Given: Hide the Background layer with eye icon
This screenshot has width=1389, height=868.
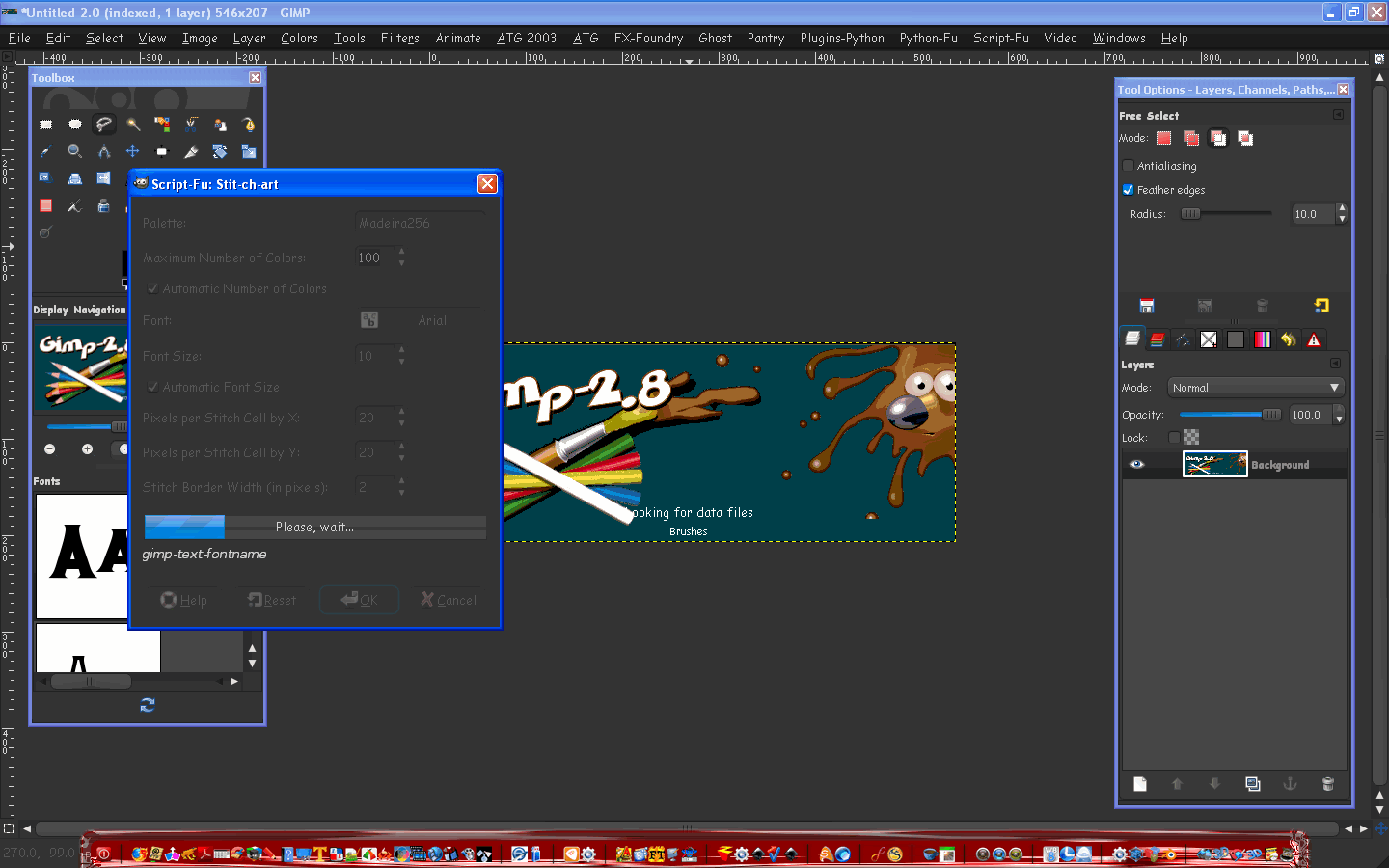Looking at the screenshot, I should coord(1137,464).
